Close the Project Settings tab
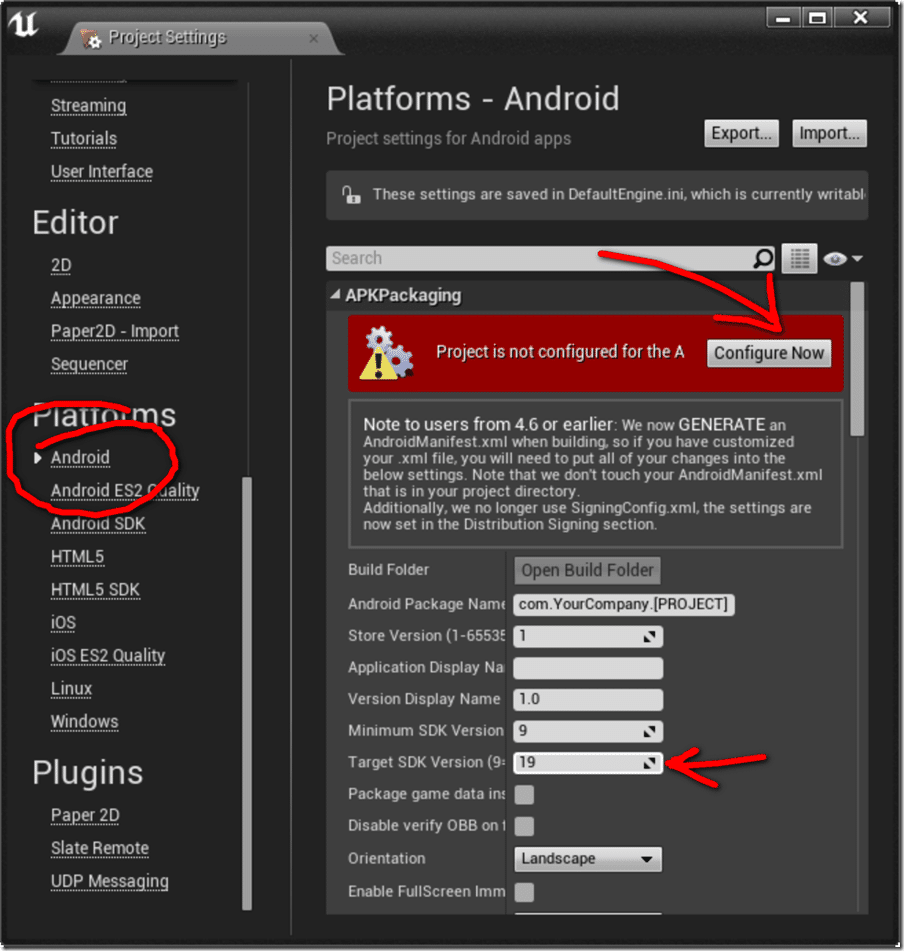This screenshot has width=904, height=951. point(313,39)
